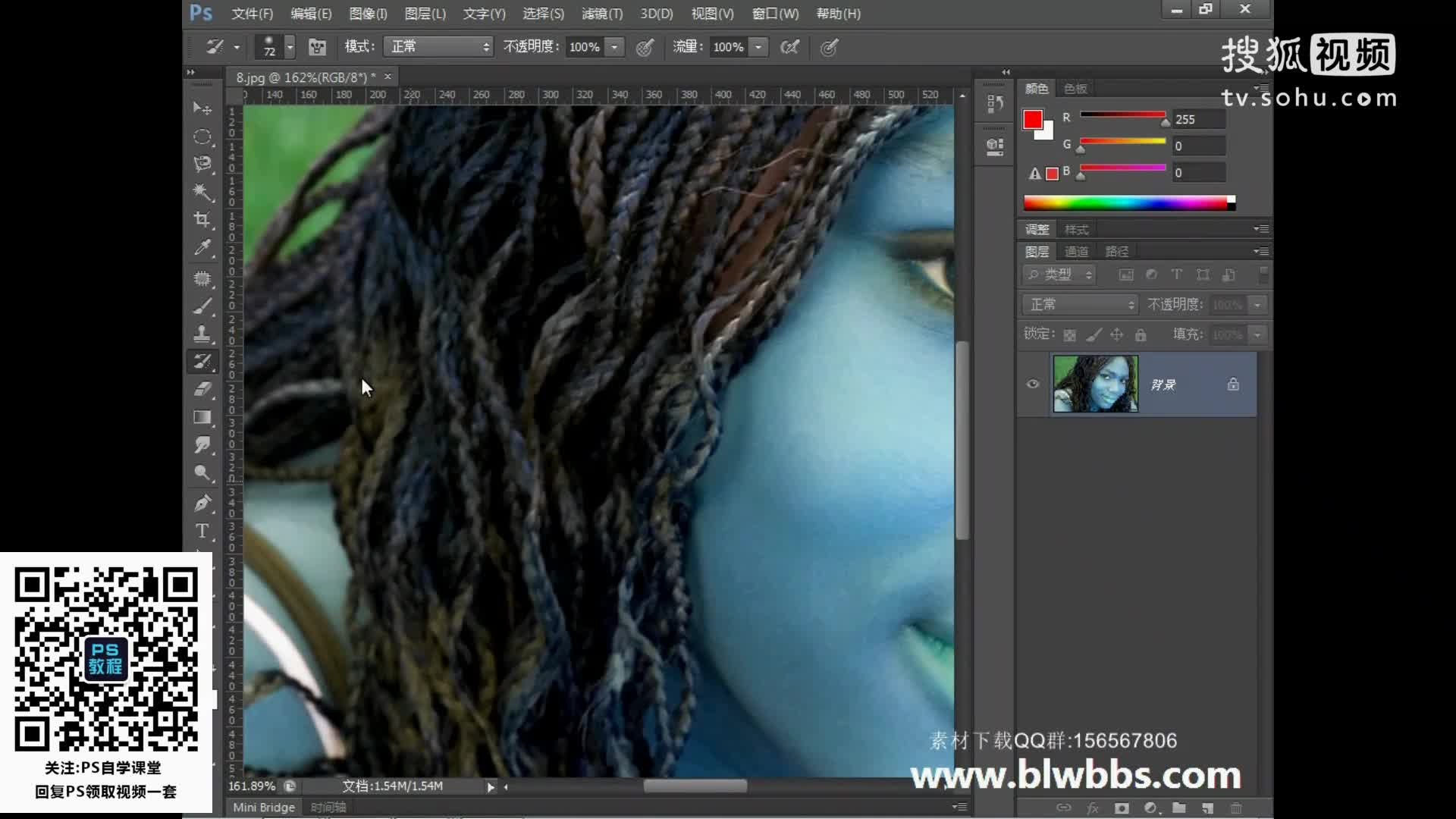Select the Type tool
The width and height of the screenshot is (1456, 819).
202,531
